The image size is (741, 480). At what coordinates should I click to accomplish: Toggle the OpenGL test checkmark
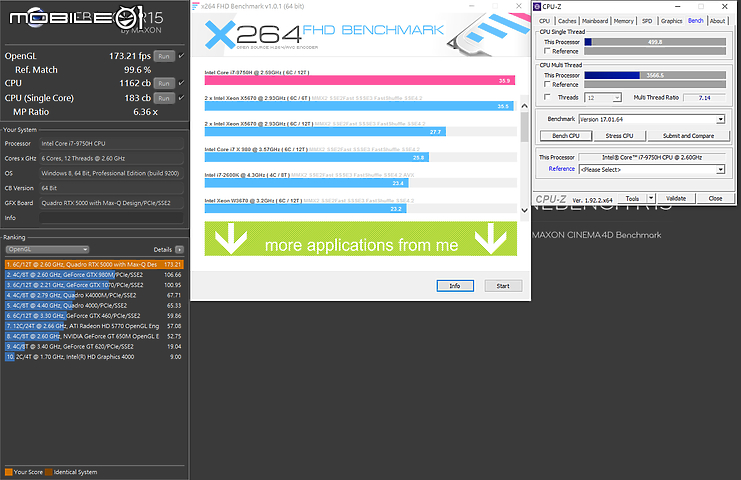point(181,56)
